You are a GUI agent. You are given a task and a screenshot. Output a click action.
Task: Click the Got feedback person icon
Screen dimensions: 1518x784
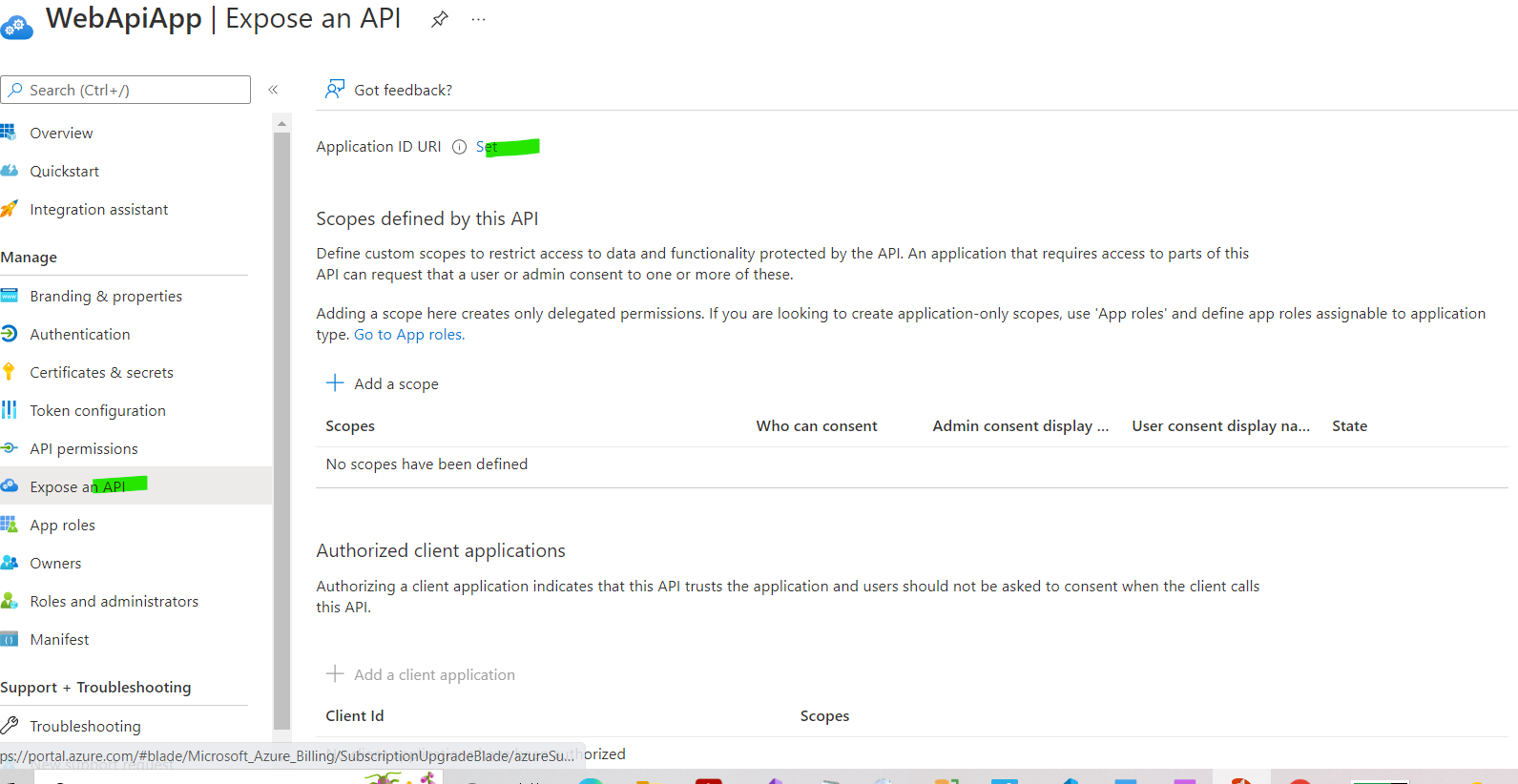pos(335,89)
